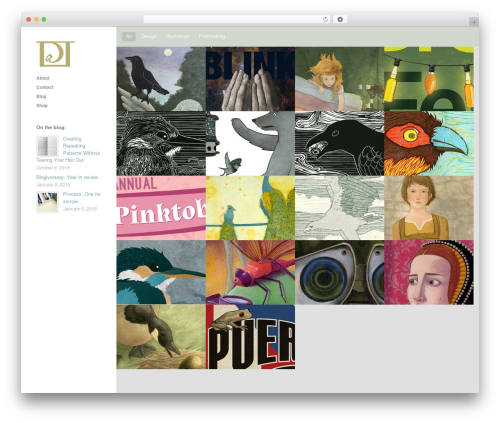The image size is (500, 423).
Task: Open the Contact page
Action: [45, 87]
